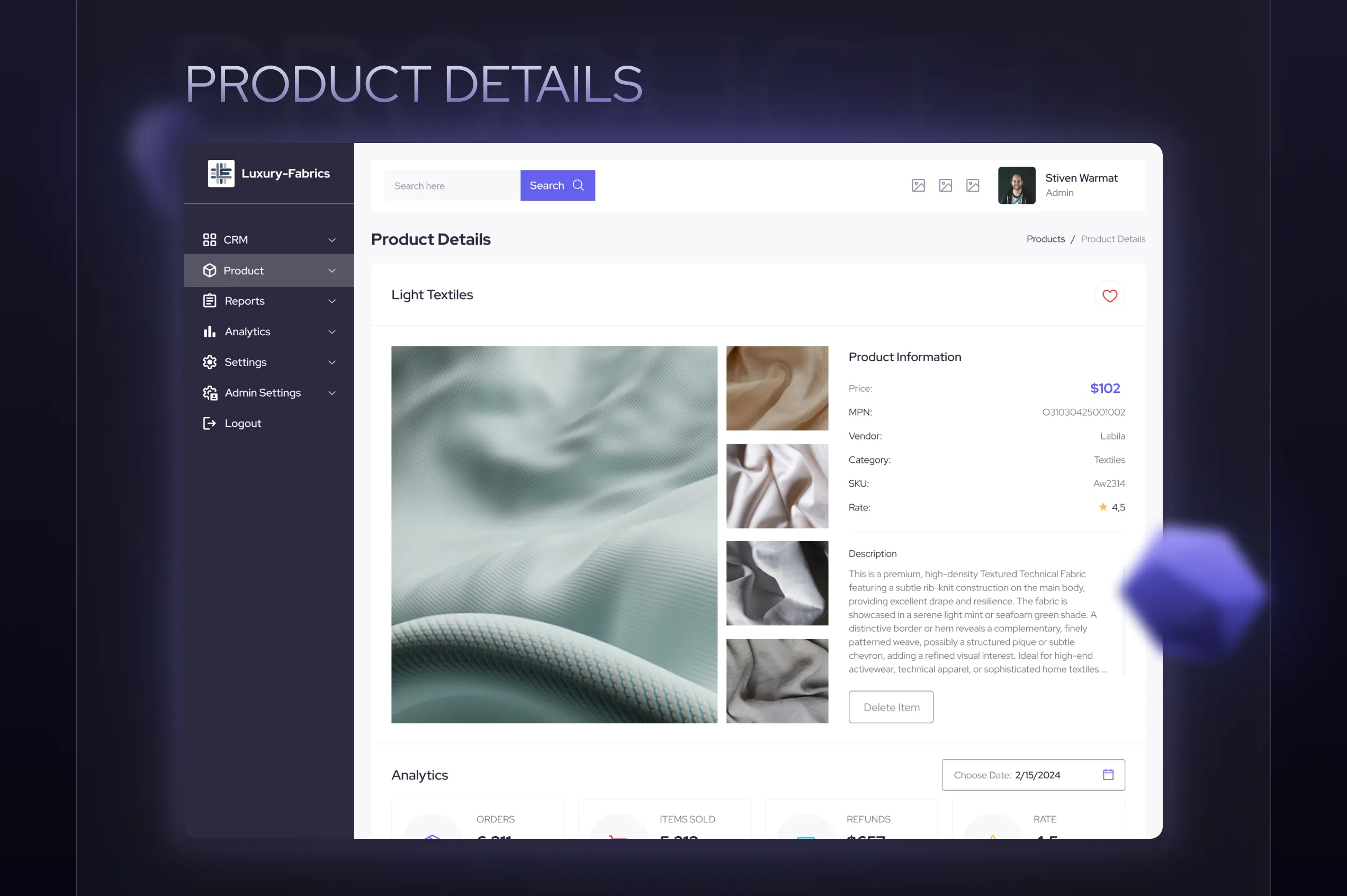This screenshot has height=896, width=1347.
Task: Click Stiven Warmat's profile avatar
Action: tap(1016, 185)
